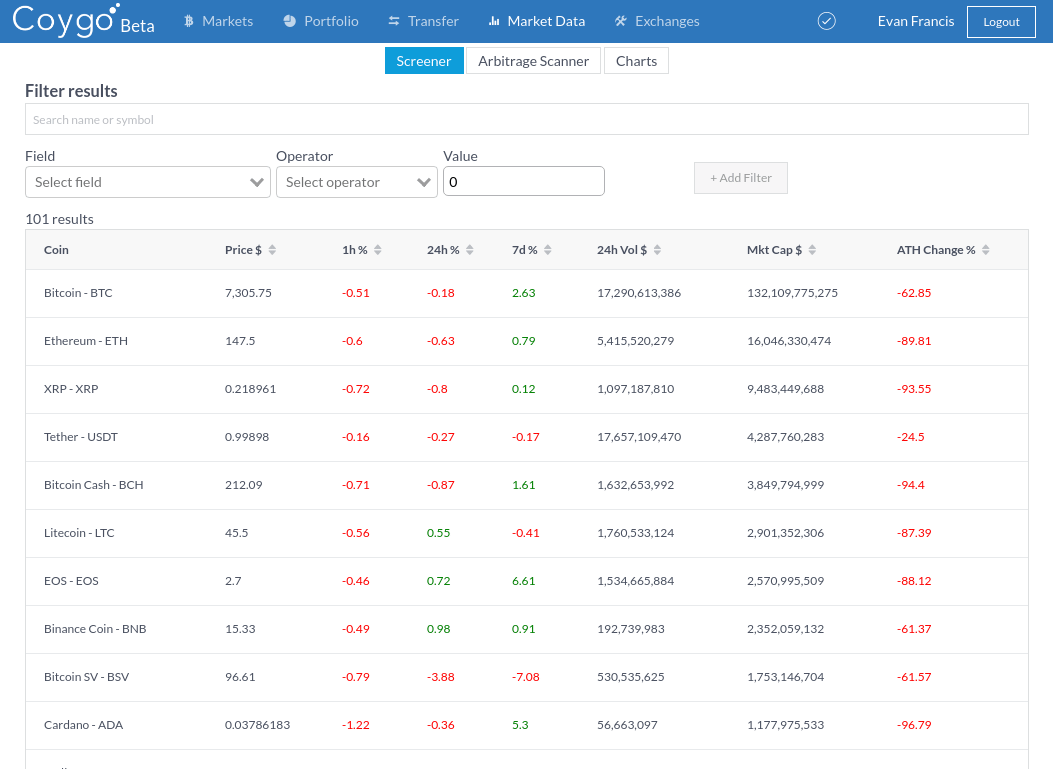Sort table by the 7d % arrows
The height and width of the screenshot is (769, 1053).
pos(548,250)
